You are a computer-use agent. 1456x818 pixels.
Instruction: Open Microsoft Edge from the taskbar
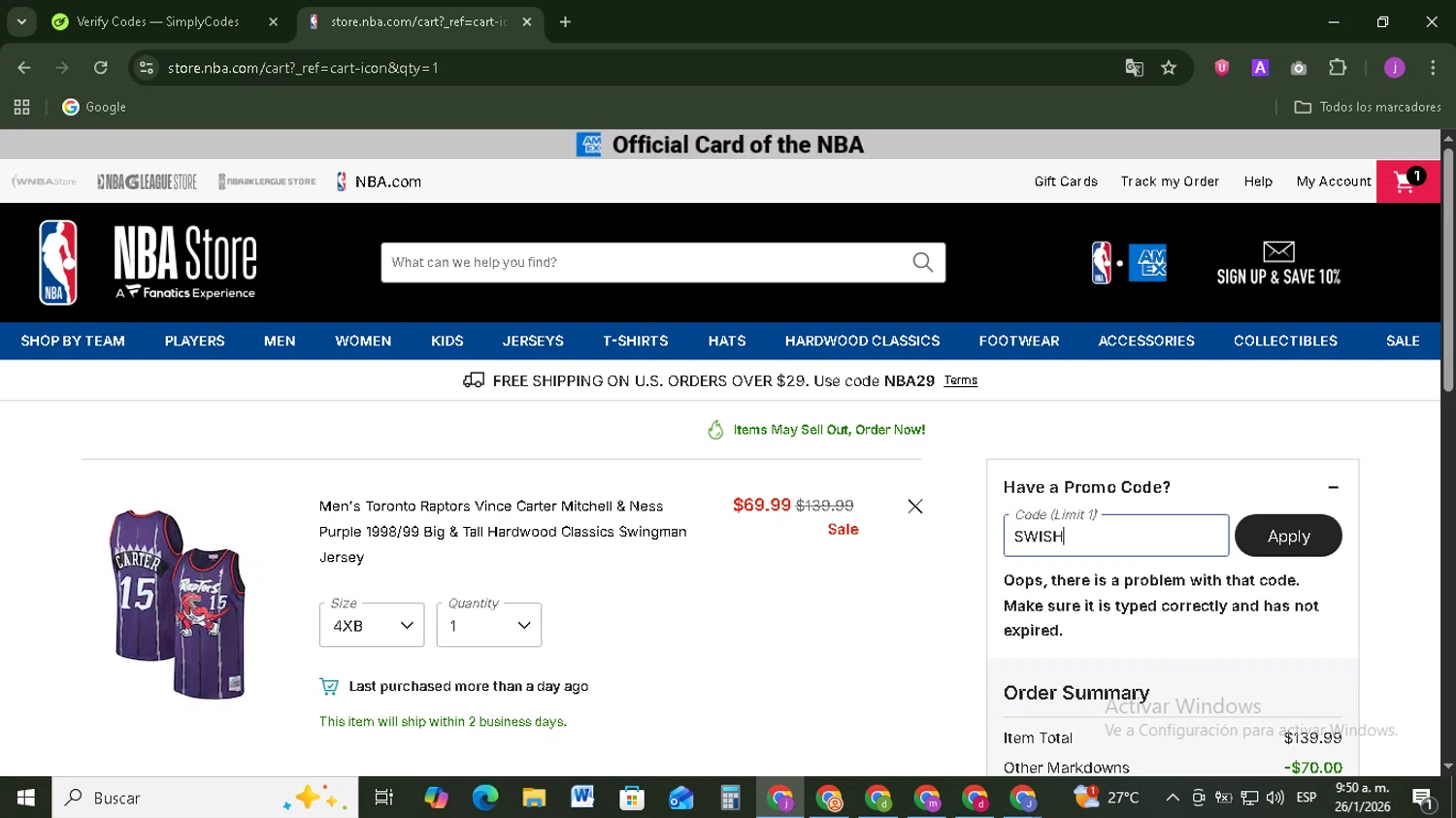point(484,798)
